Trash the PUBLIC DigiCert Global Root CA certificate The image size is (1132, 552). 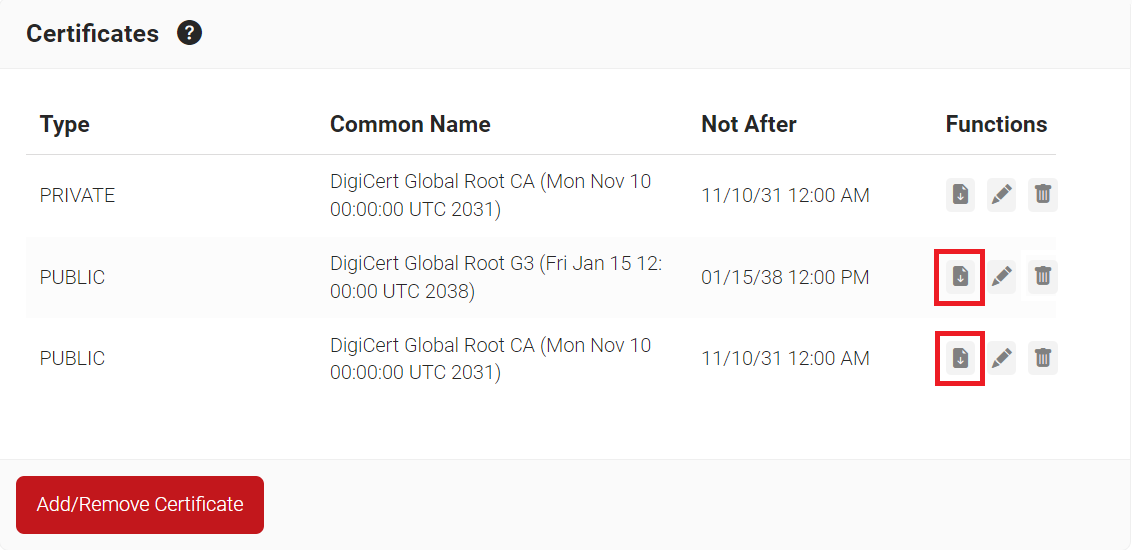click(1042, 358)
